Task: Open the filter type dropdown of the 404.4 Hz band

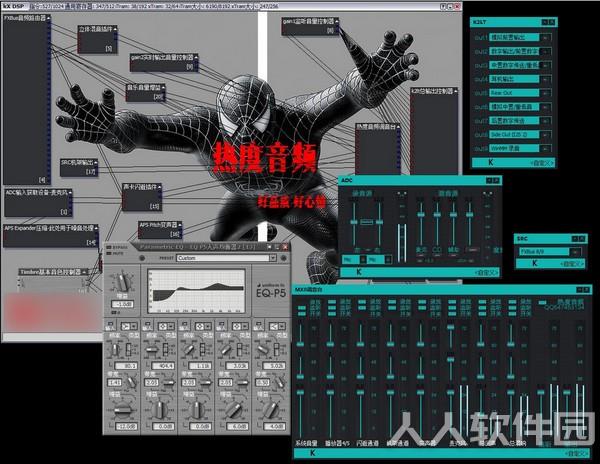Action: click(x=166, y=326)
